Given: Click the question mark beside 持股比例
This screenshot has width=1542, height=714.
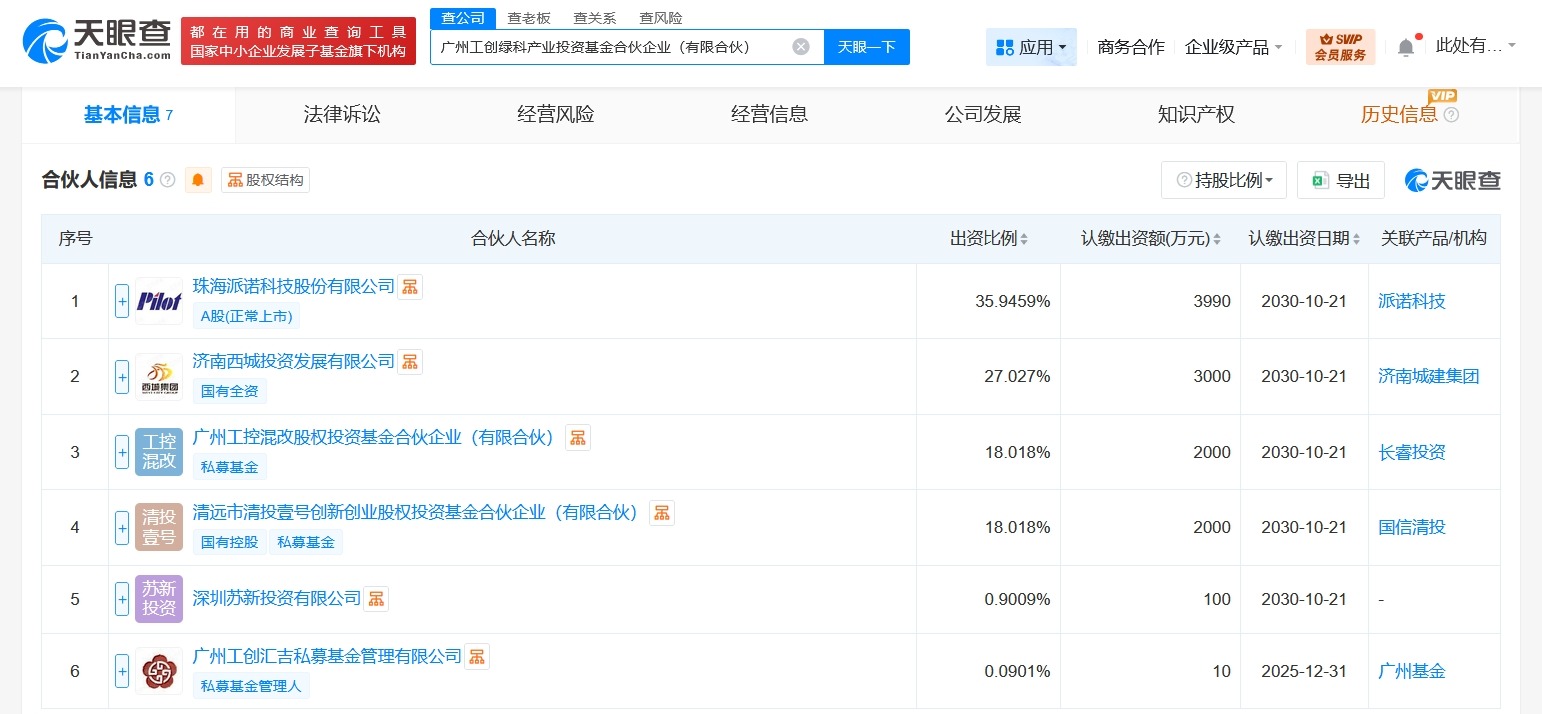Looking at the screenshot, I should pyautogui.click(x=1184, y=180).
